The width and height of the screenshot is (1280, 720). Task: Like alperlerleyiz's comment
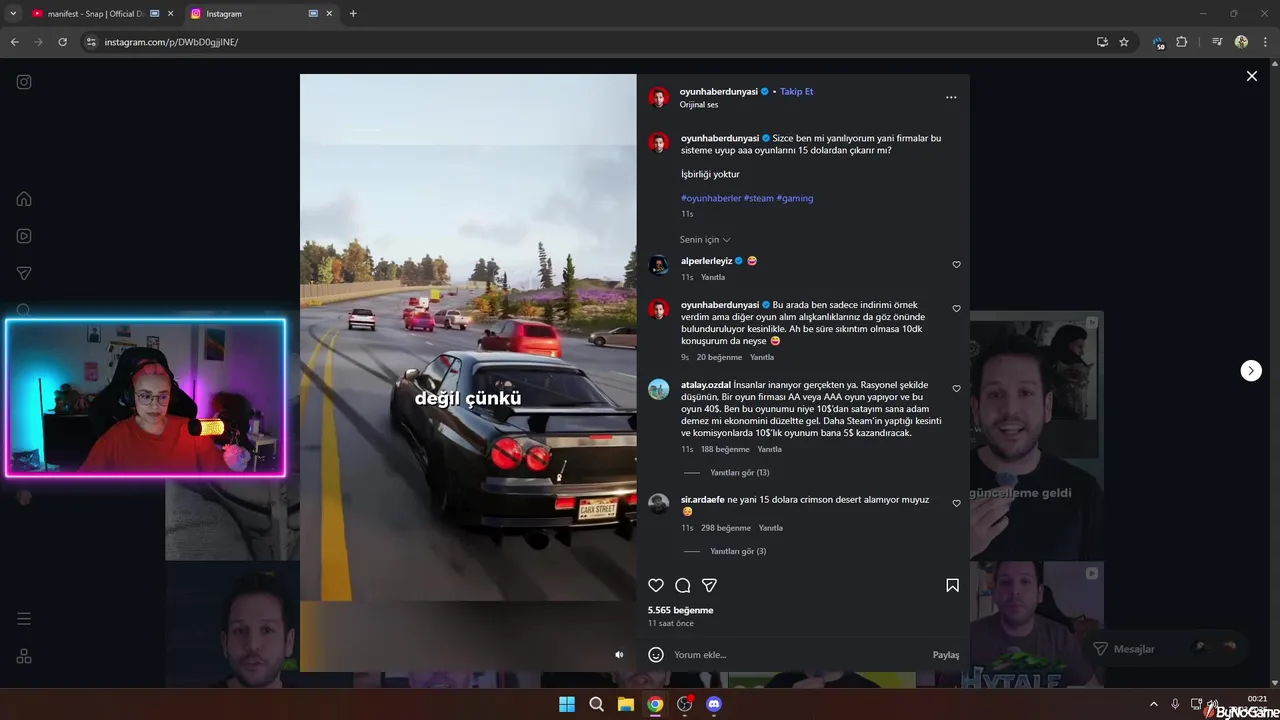[956, 265]
